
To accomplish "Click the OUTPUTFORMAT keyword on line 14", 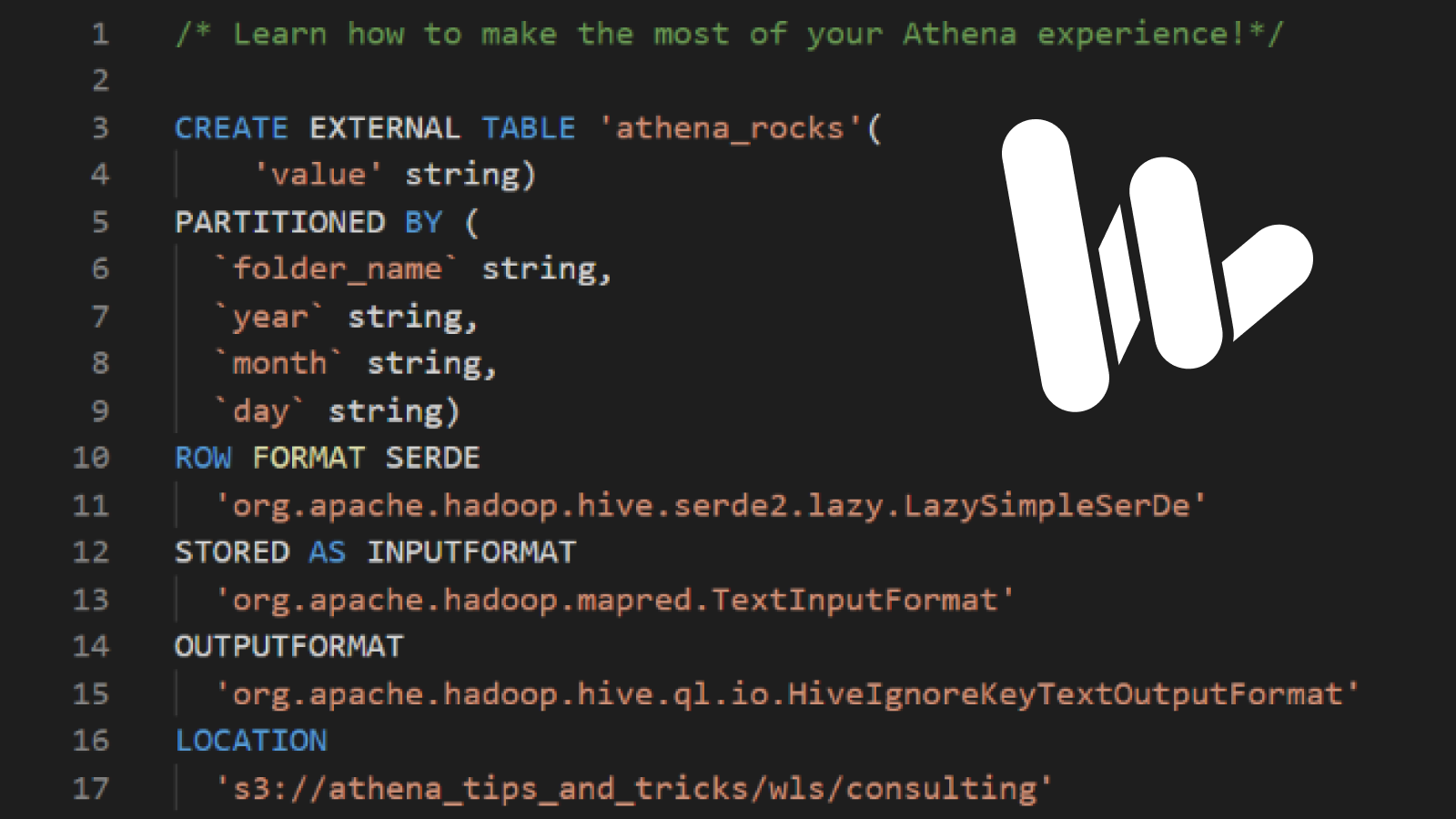I will (288, 647).
